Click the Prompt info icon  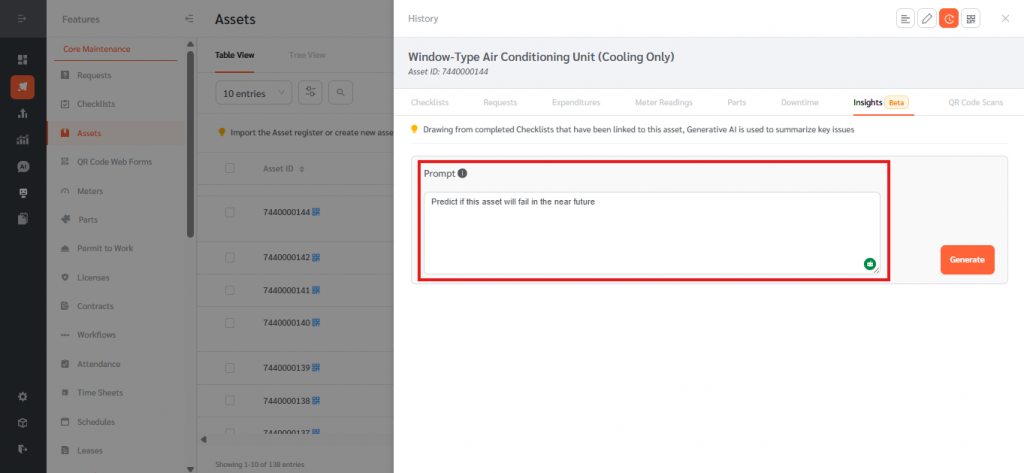tap(463, 174)
